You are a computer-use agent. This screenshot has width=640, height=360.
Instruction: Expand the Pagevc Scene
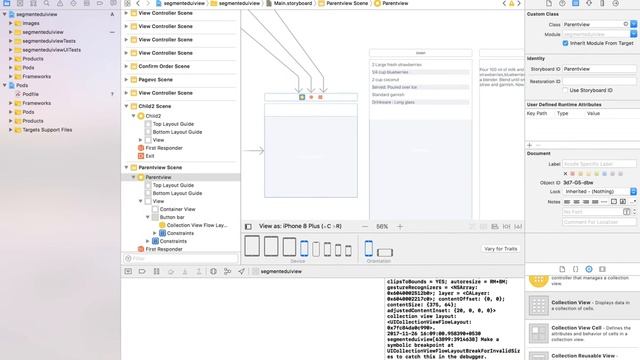126,80
